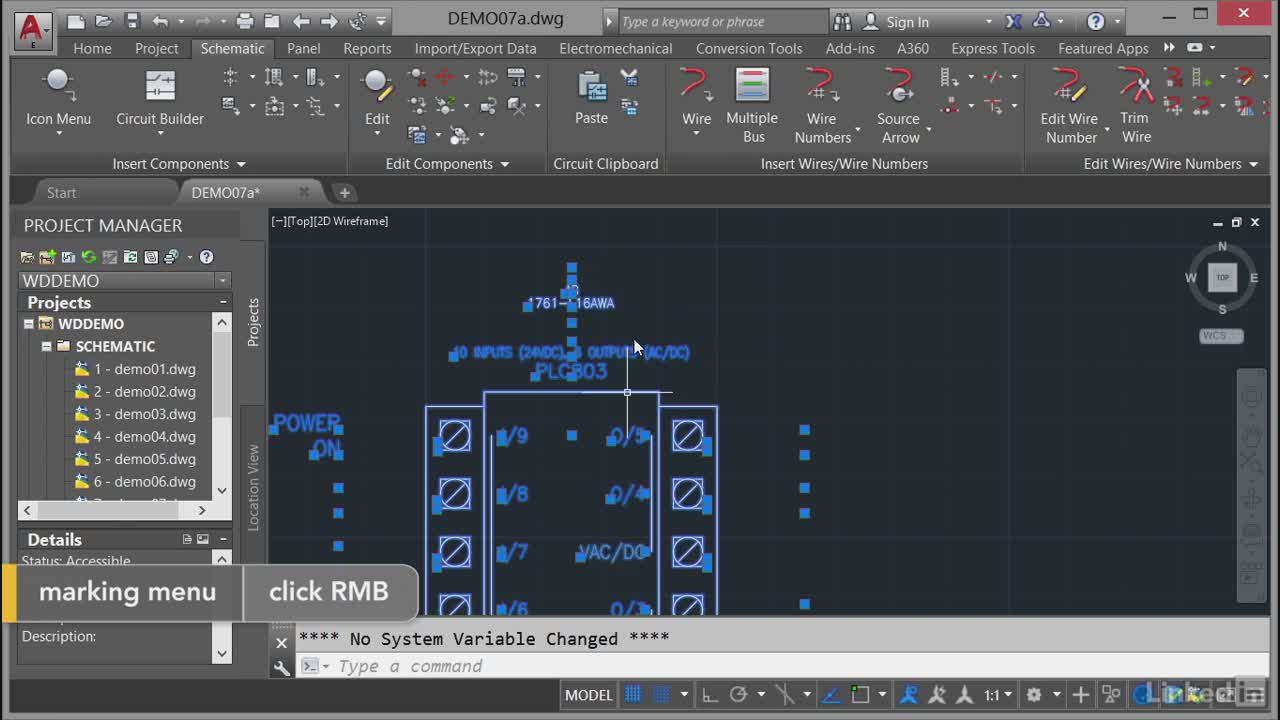This screenshot has height=720, width=1280.
Task: Open the Project Manager help icon
Action: 206,257
